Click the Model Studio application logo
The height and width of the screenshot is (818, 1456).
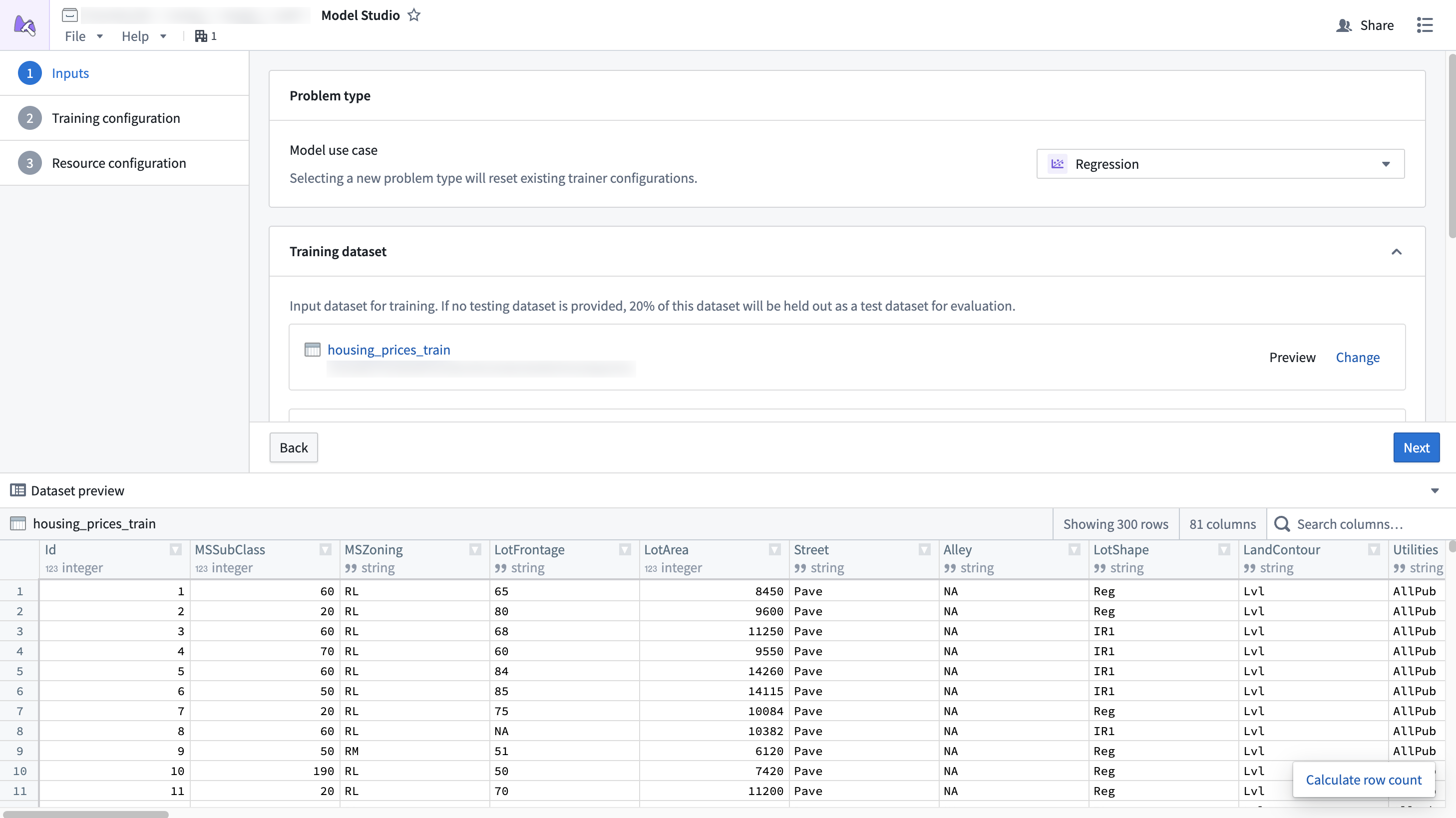[x=24, y=24]
